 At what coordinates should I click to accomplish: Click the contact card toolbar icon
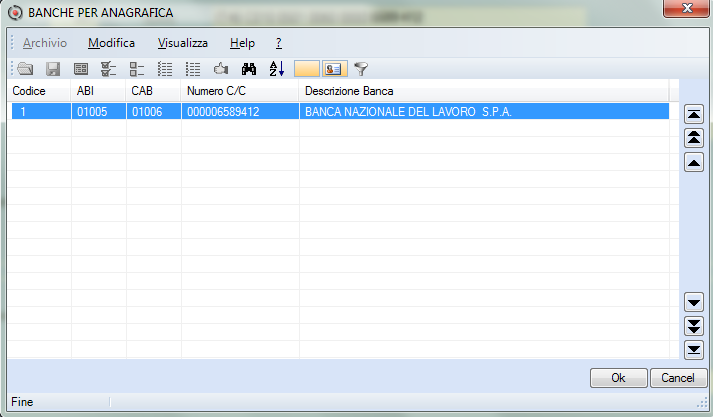(333, 69)
